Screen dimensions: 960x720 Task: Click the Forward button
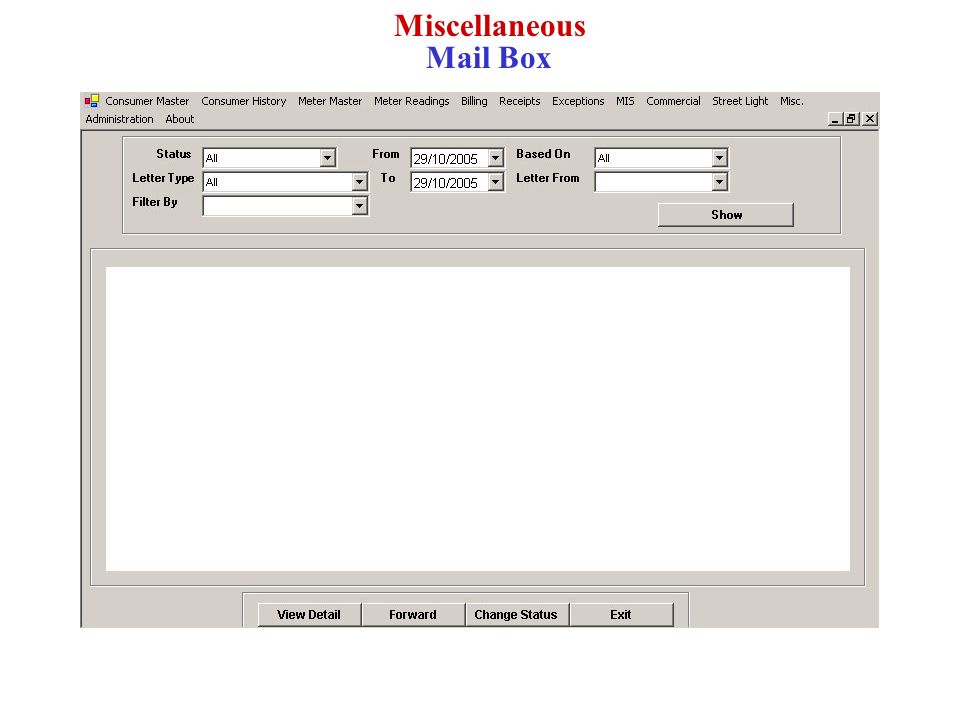pyautogui.click(x=413, y=615)
